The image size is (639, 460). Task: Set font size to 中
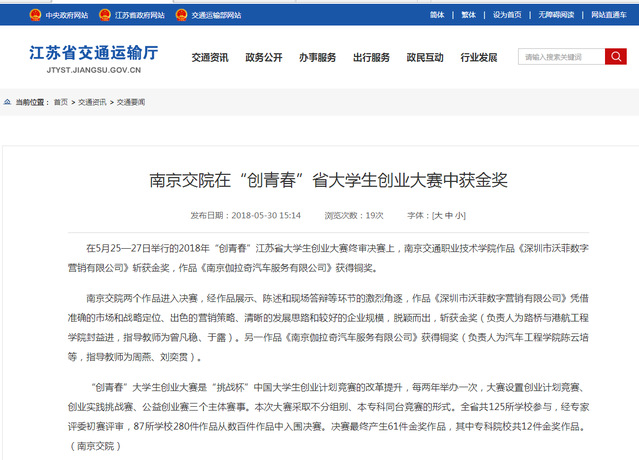tap(448, 215)
